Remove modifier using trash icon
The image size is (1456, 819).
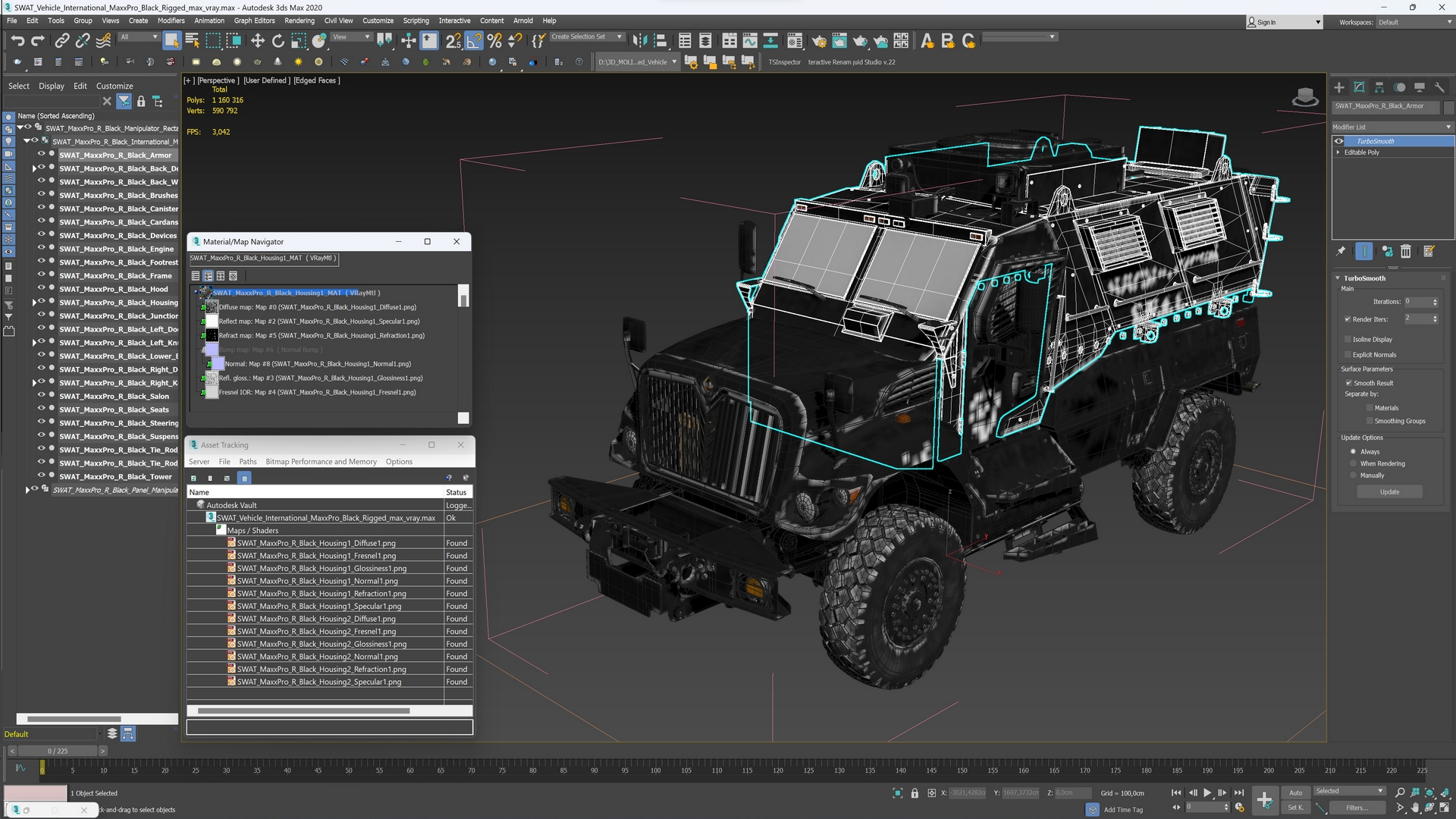1406,251
